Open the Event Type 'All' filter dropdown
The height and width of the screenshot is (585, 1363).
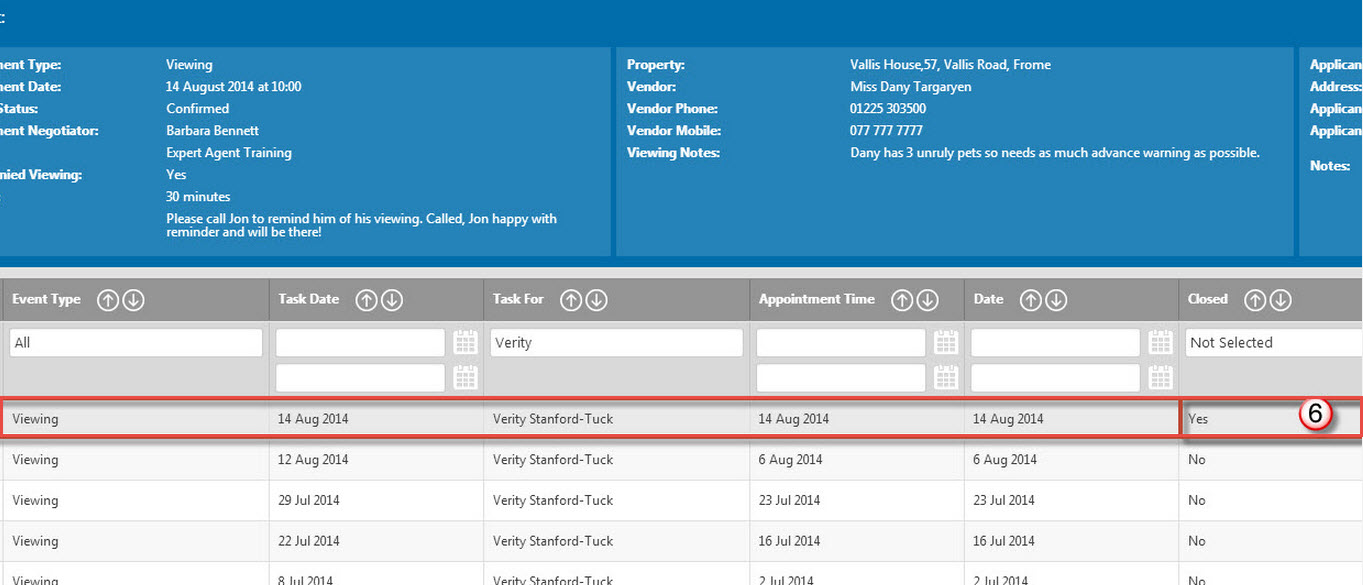pos(135,342)
